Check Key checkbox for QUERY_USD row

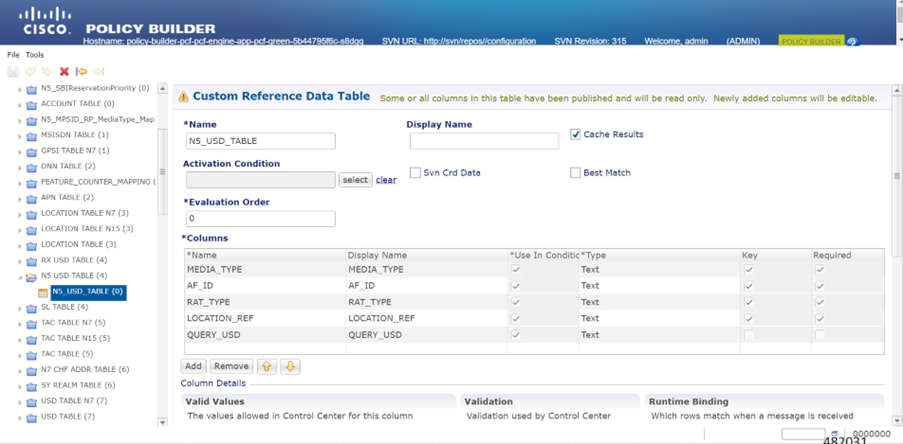click(749, 335)
